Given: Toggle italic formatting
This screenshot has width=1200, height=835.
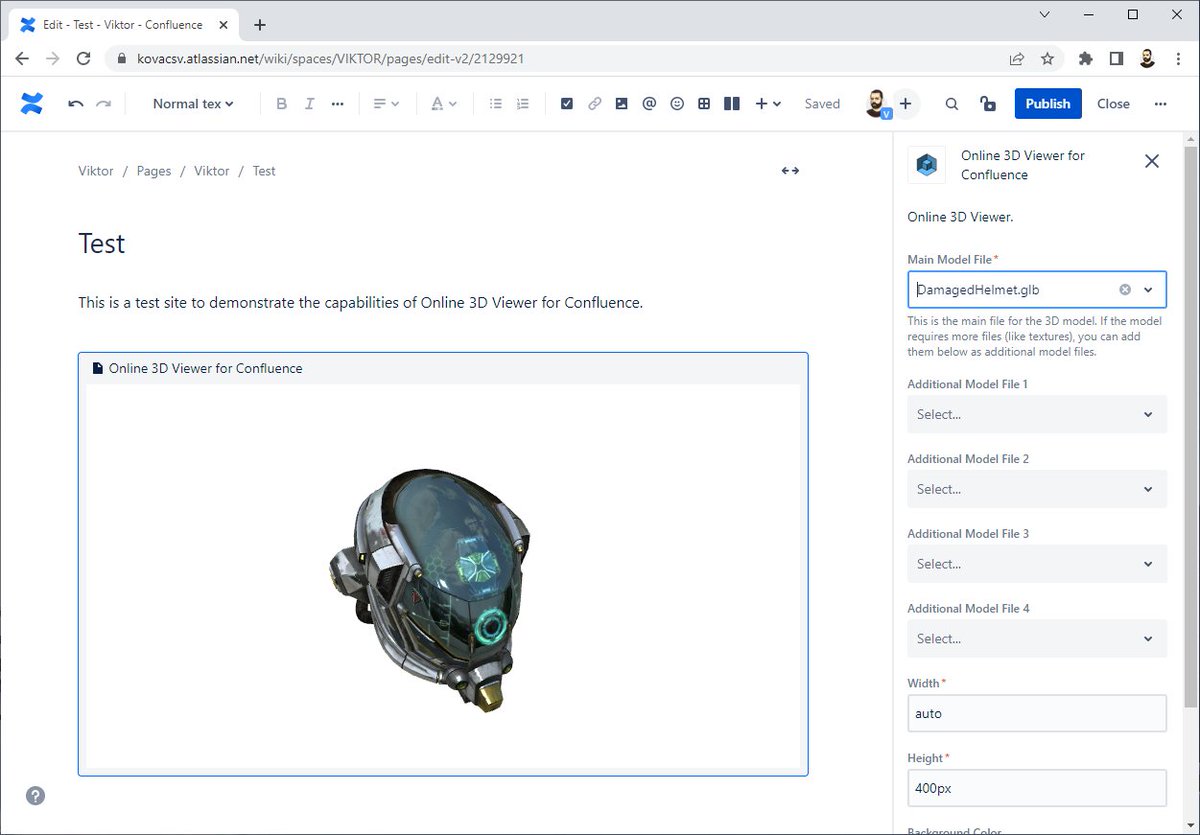Looking at the screenshot, I should [x=309, y=103].
